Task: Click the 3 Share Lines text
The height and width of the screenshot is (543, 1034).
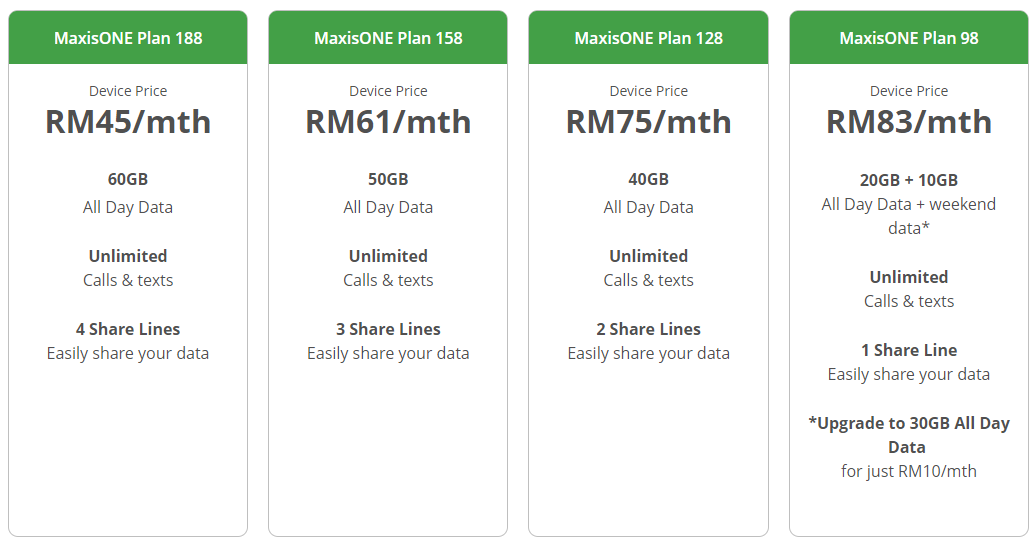Action: [x=388, y=329]
